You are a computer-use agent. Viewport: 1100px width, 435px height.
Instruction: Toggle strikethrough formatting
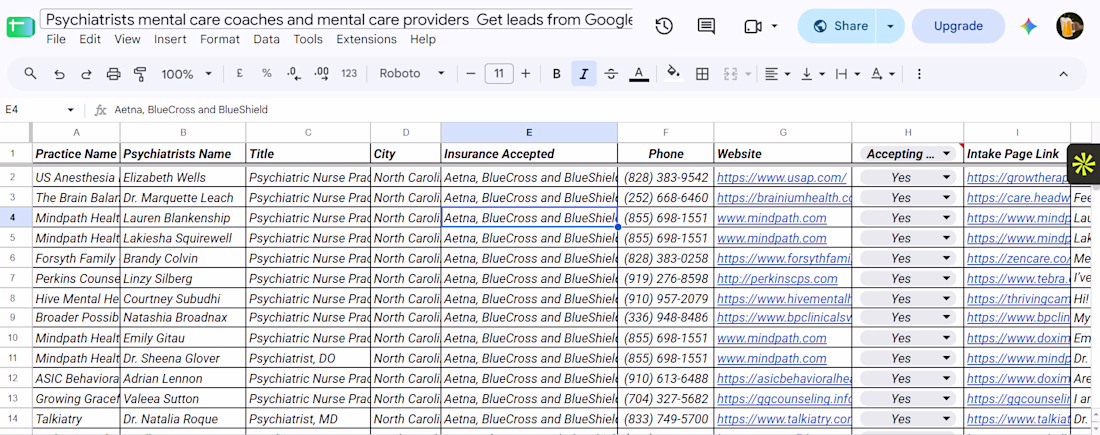point(611,74)
